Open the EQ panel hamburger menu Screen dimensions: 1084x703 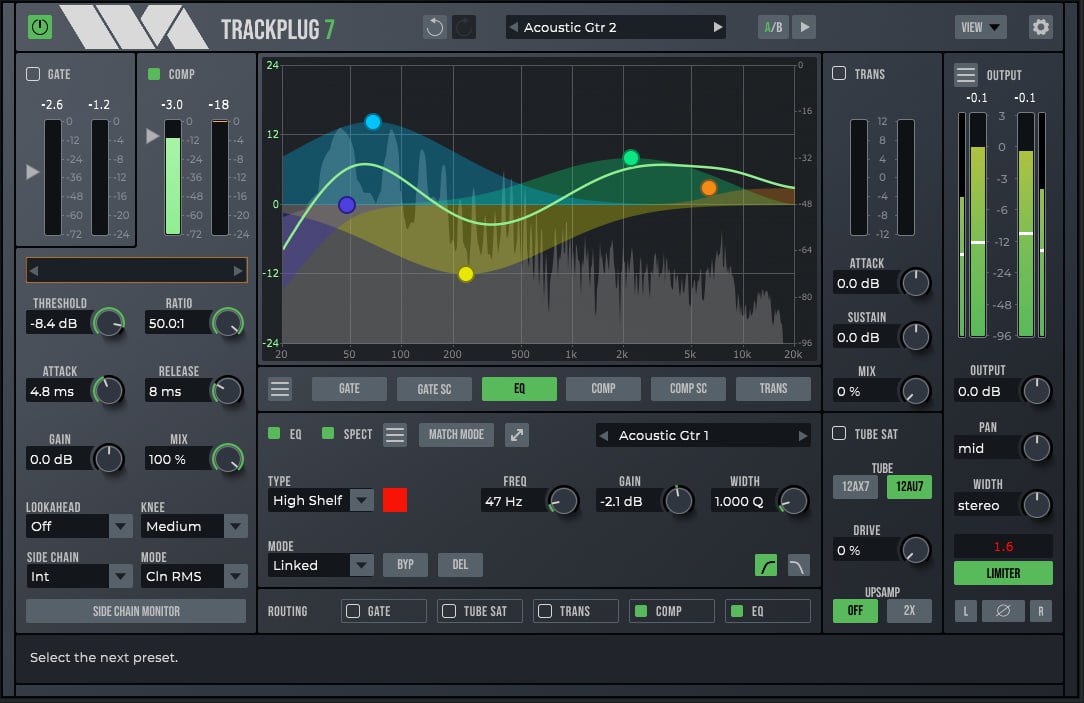pyautogui.click(x=395, y=435)
